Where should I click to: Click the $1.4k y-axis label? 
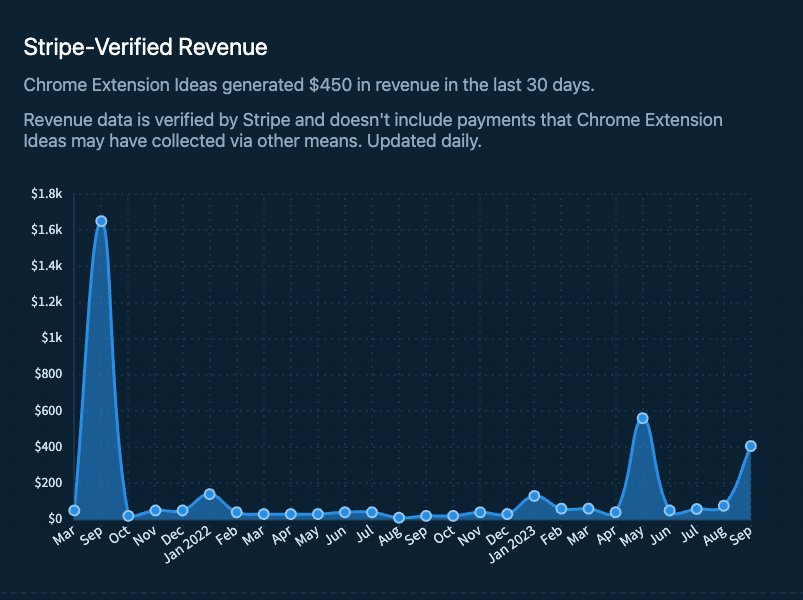pyautogui.click(x=47, y=266)
